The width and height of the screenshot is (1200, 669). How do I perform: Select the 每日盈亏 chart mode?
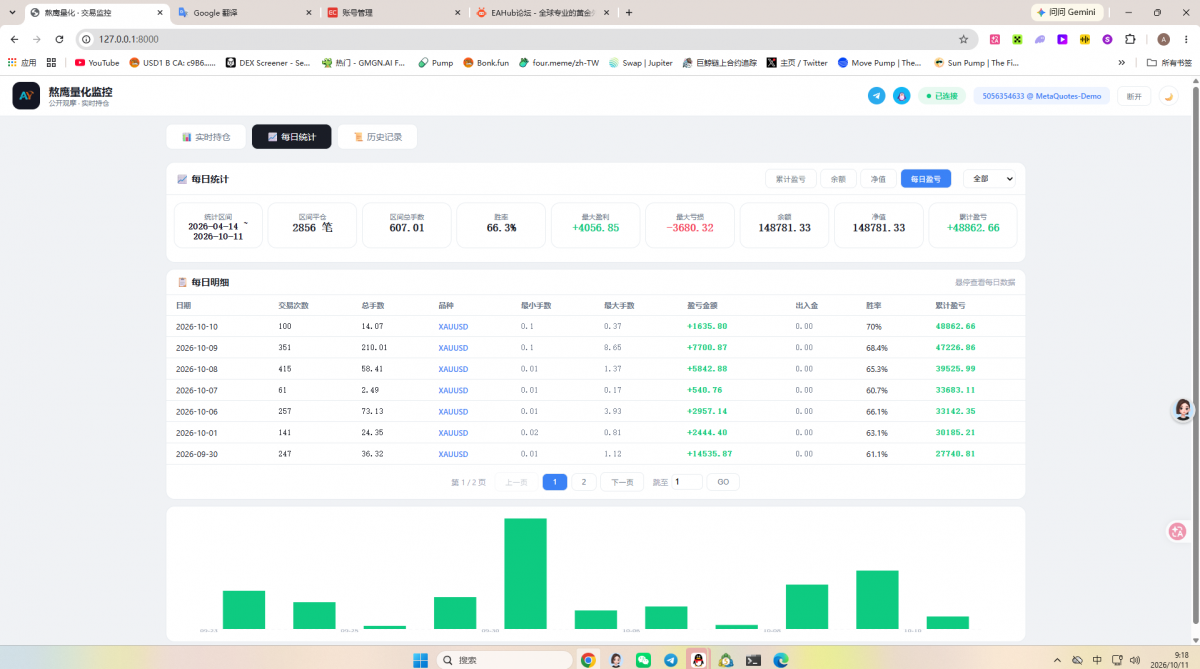[x=926, y=179]
